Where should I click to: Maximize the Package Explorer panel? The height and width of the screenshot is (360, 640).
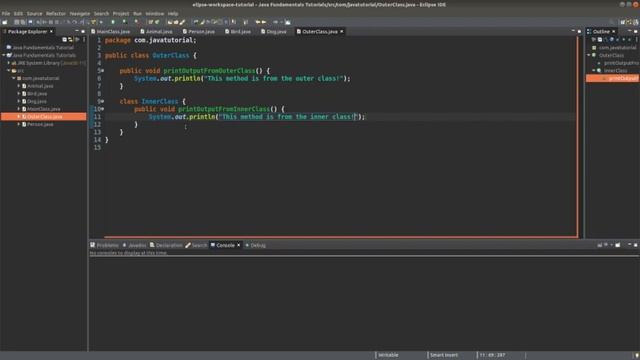click(83, 31)
